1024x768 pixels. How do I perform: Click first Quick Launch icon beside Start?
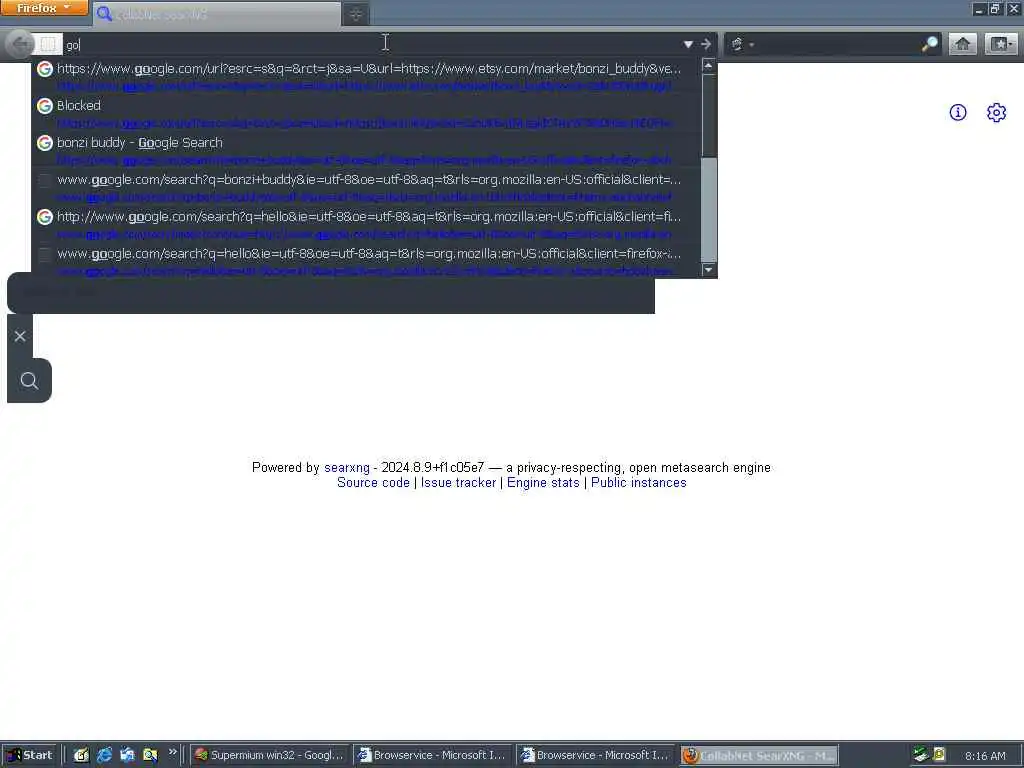click(x=81, y=756)
